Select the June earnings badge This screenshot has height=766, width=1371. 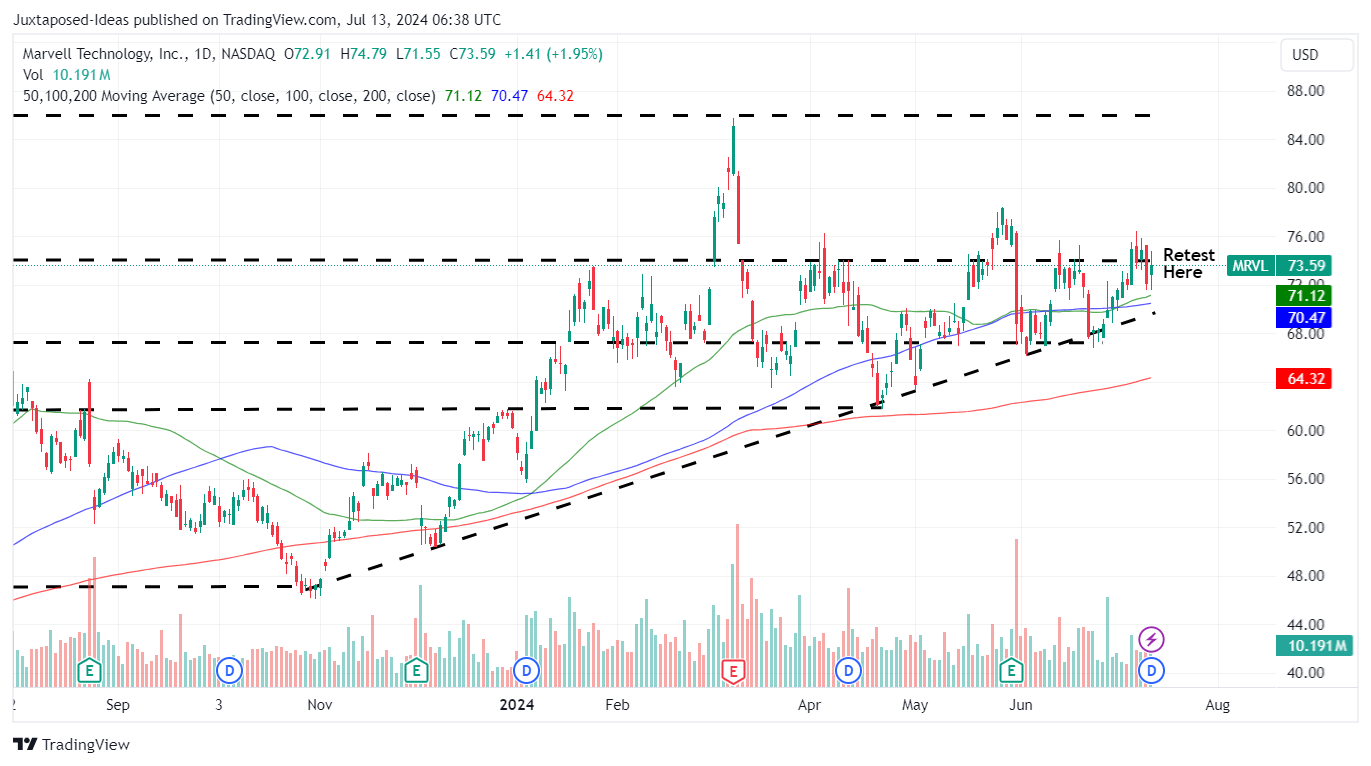tap(1012, 671)
